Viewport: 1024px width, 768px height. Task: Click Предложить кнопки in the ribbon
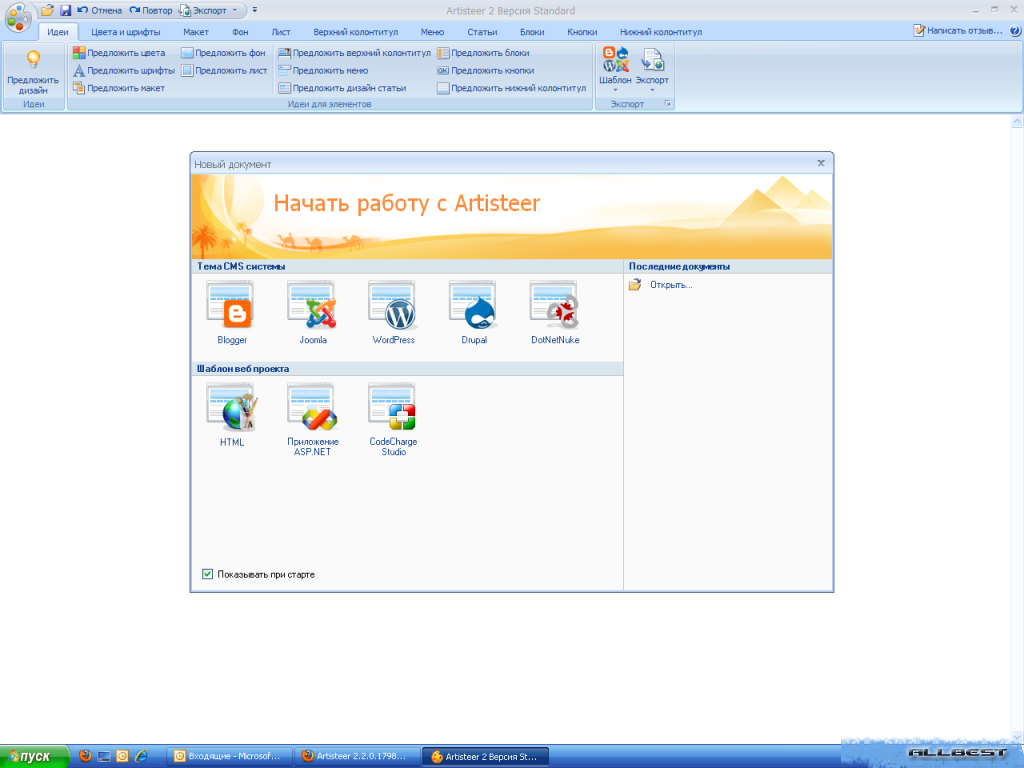click(x=486, y=71)
